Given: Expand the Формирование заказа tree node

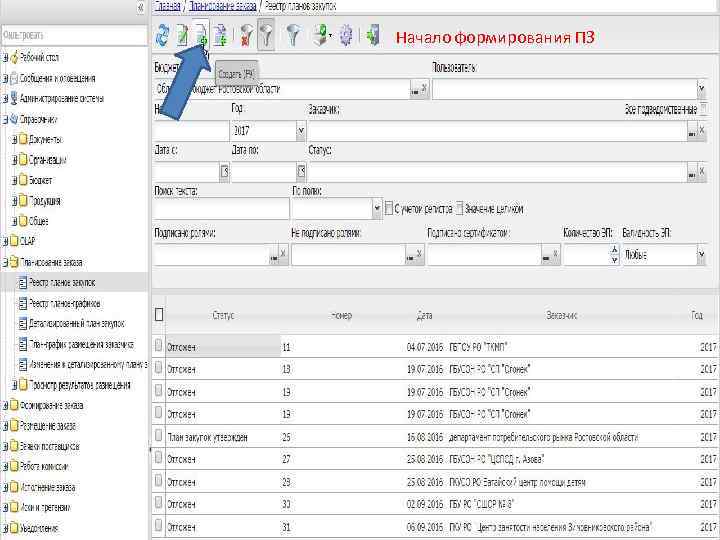Looking at the screenshot, I should 5,406.
